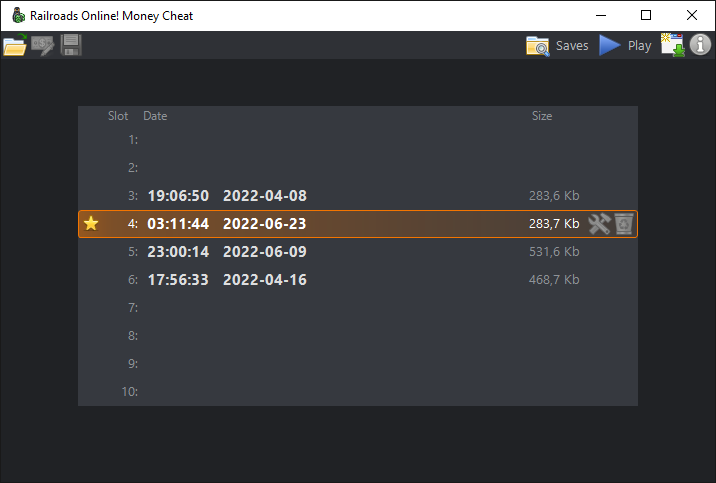Screen dimensions: 716x483
Task: Maximize the Money Cheat window
Action: (646, 16)
